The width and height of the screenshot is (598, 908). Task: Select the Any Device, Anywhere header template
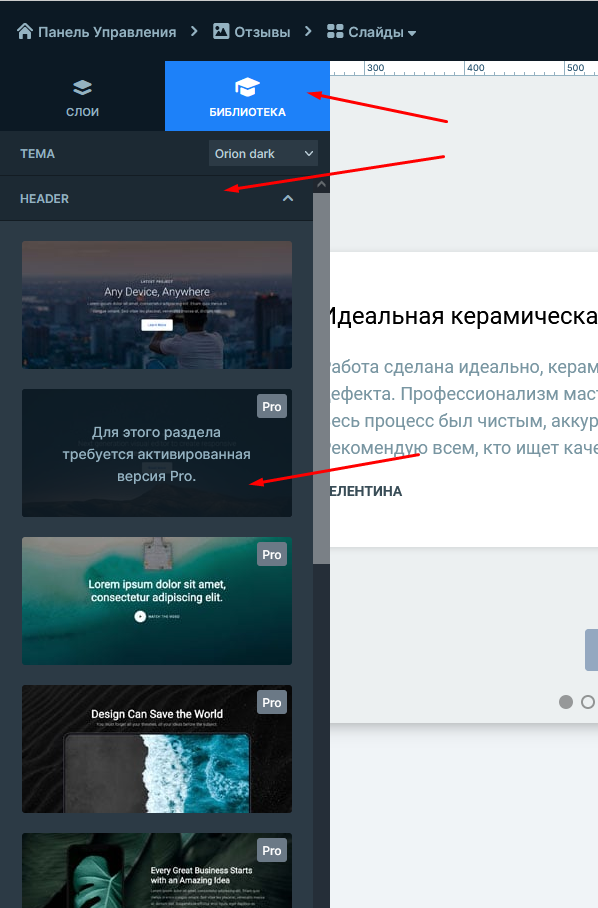(157, 305)
